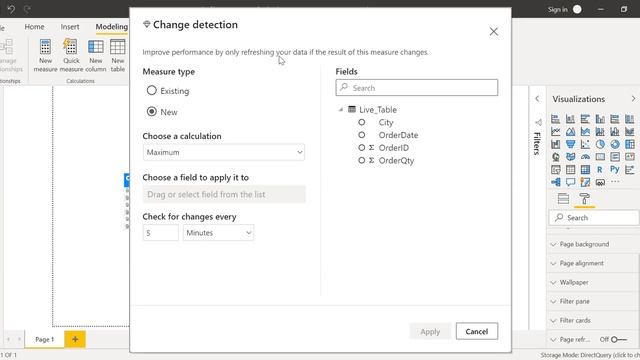
Task: Select the Waterfall chart visualization
Action: (x=556, y=144)
